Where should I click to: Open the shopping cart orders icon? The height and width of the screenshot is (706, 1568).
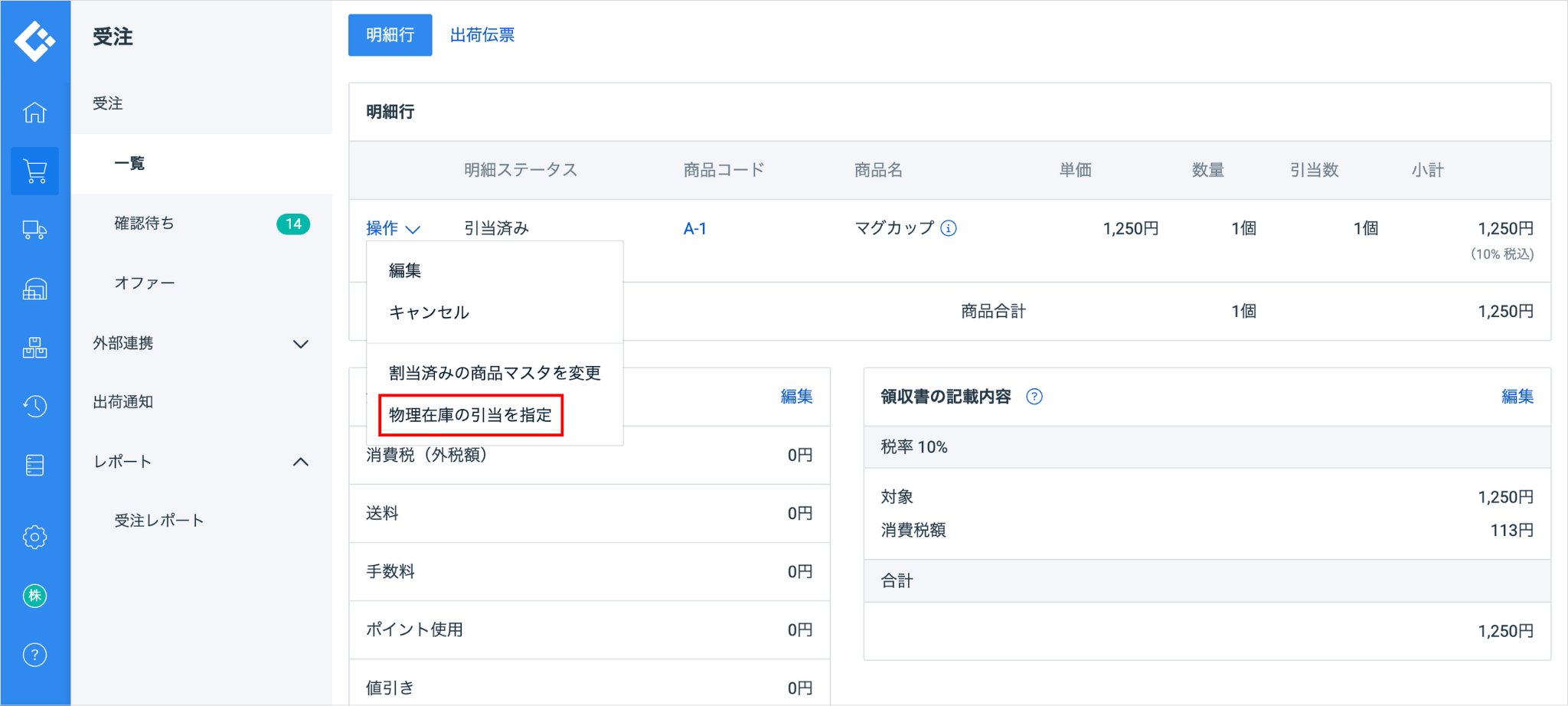coord(35,171)
